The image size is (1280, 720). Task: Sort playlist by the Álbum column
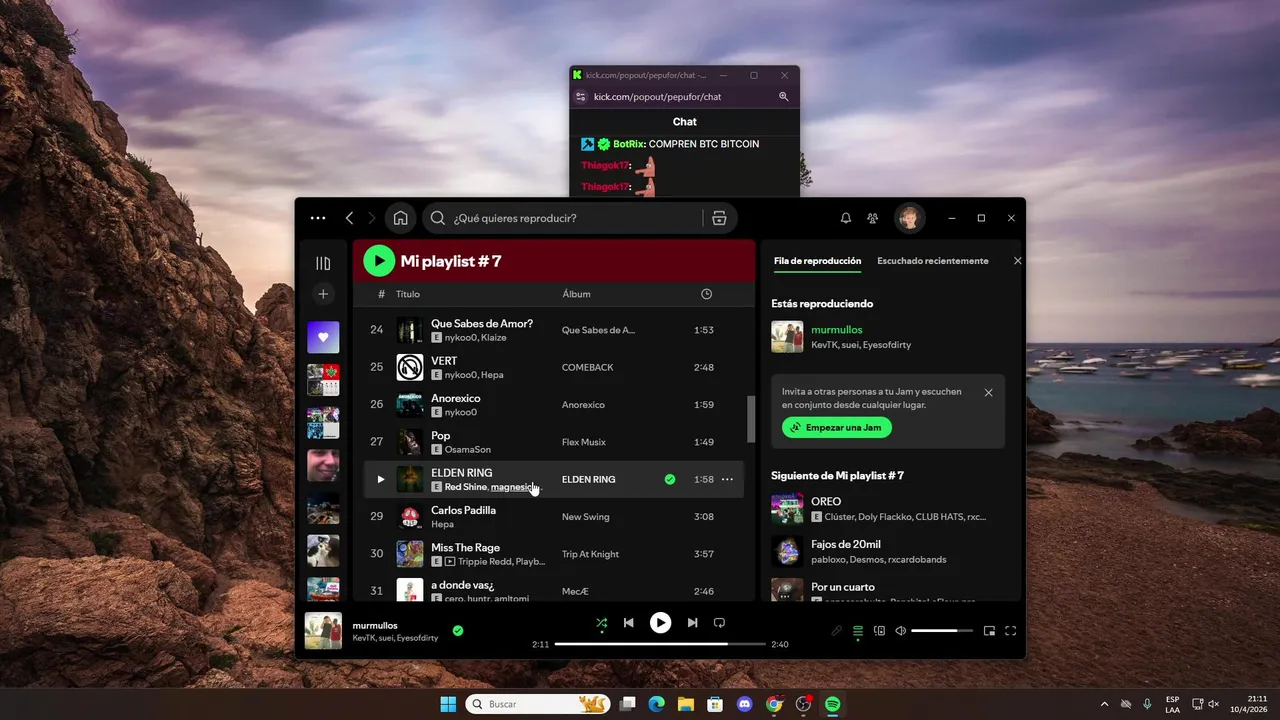coord(576,294)
